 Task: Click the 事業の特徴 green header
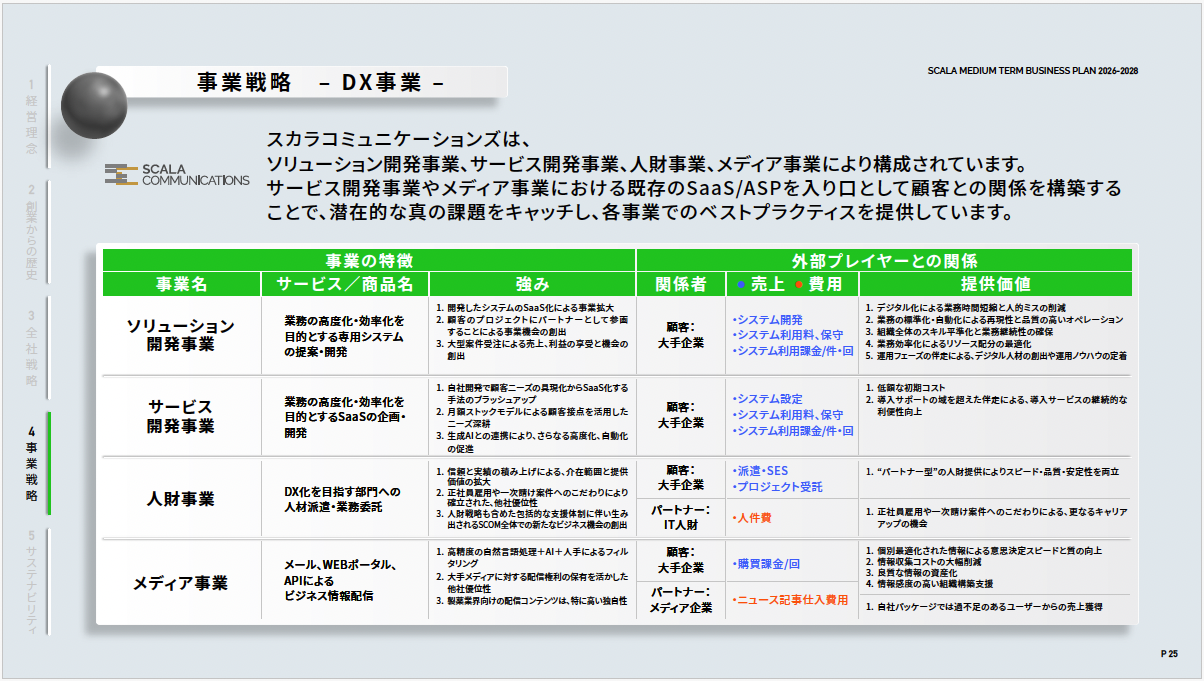[368, 260]
